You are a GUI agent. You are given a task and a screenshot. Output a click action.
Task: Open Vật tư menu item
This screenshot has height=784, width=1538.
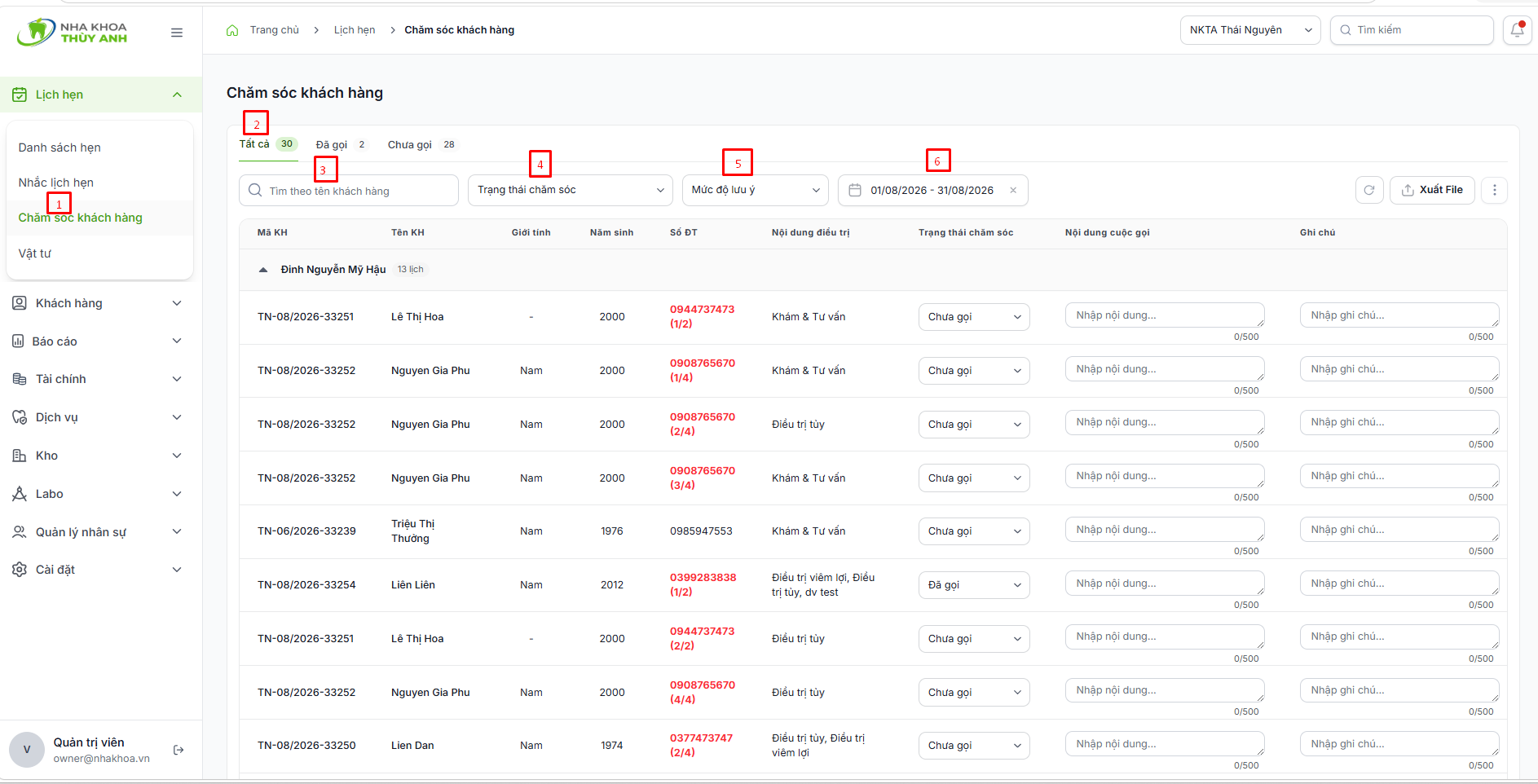click(35, 253)
